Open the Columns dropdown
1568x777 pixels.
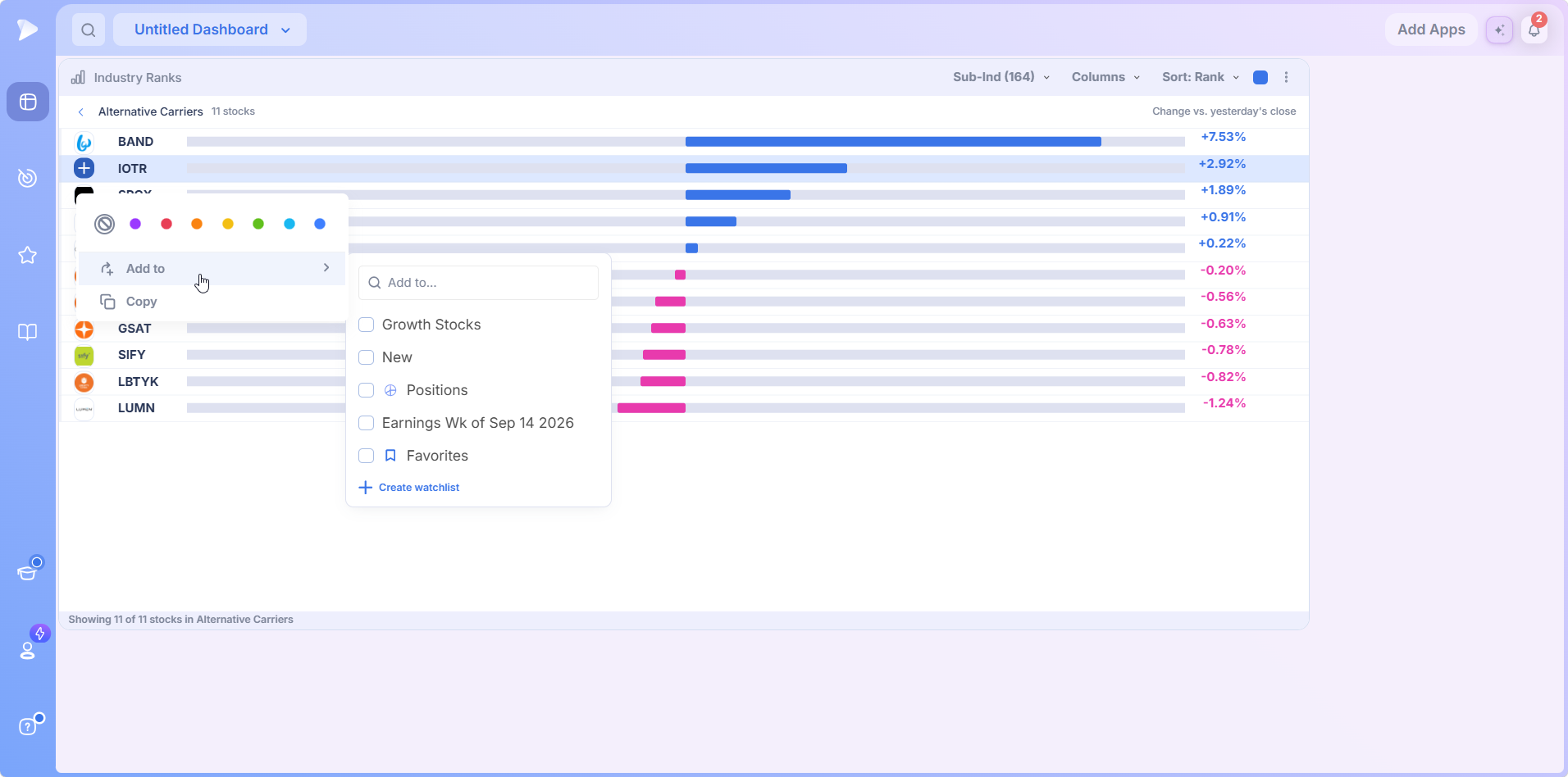(1105, 77)
